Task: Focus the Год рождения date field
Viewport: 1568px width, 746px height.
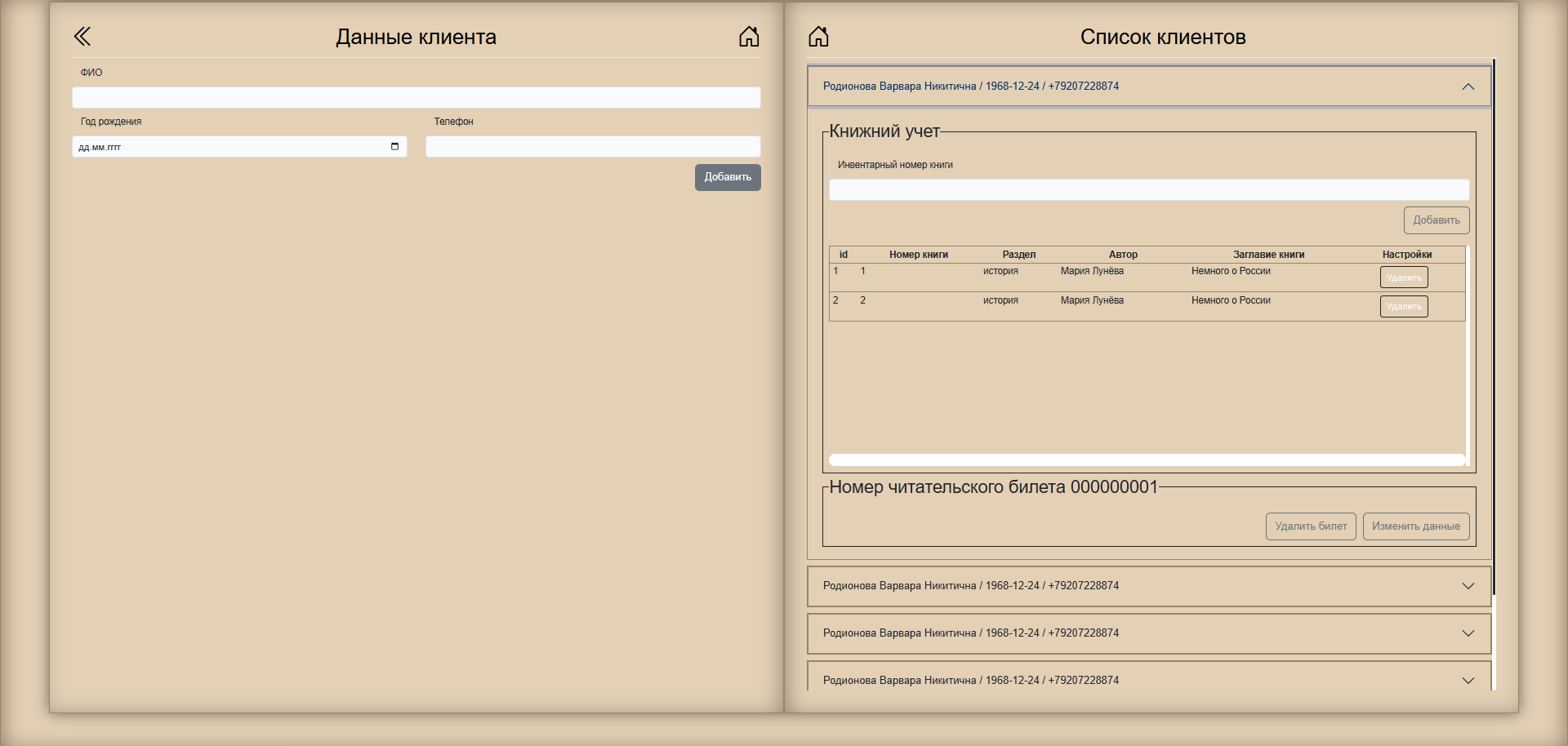Action: click(239, 147)
